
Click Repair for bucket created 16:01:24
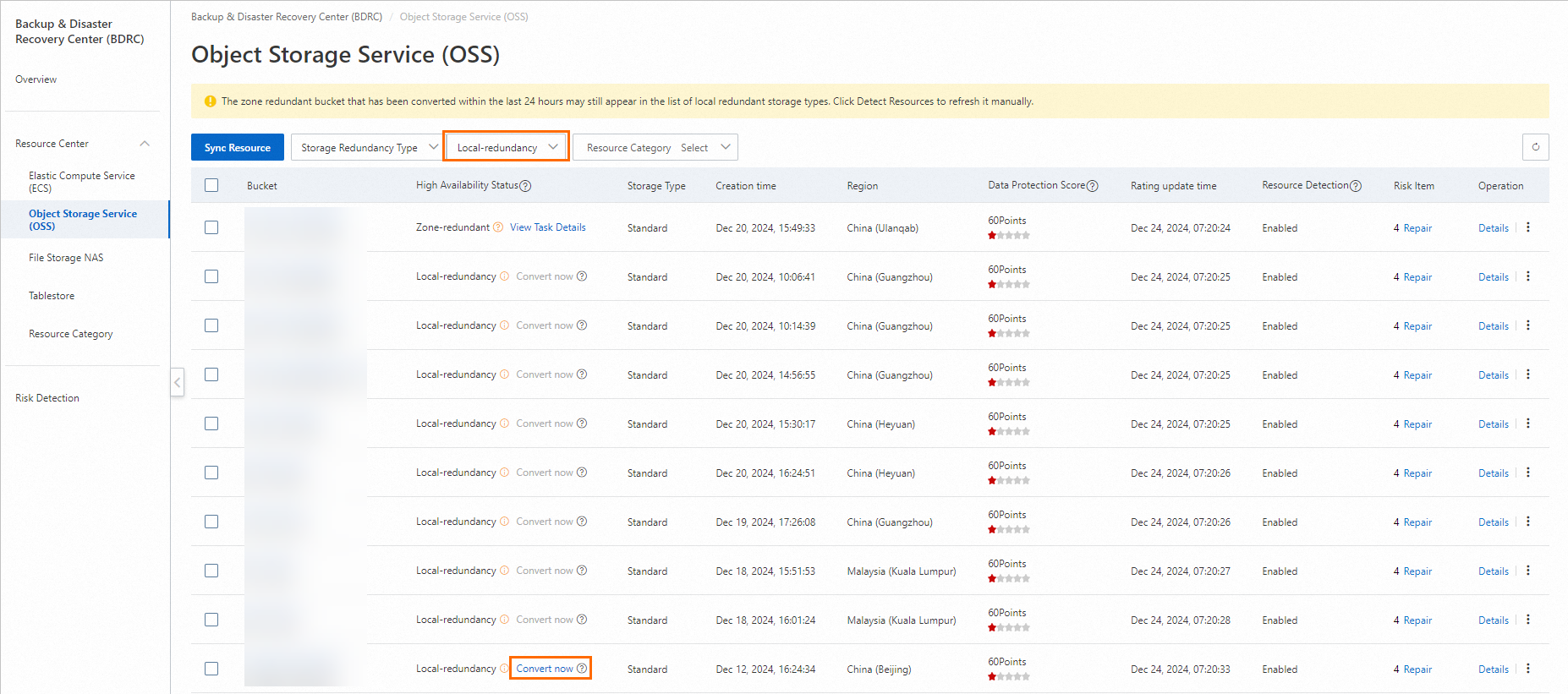(1417, 620)
